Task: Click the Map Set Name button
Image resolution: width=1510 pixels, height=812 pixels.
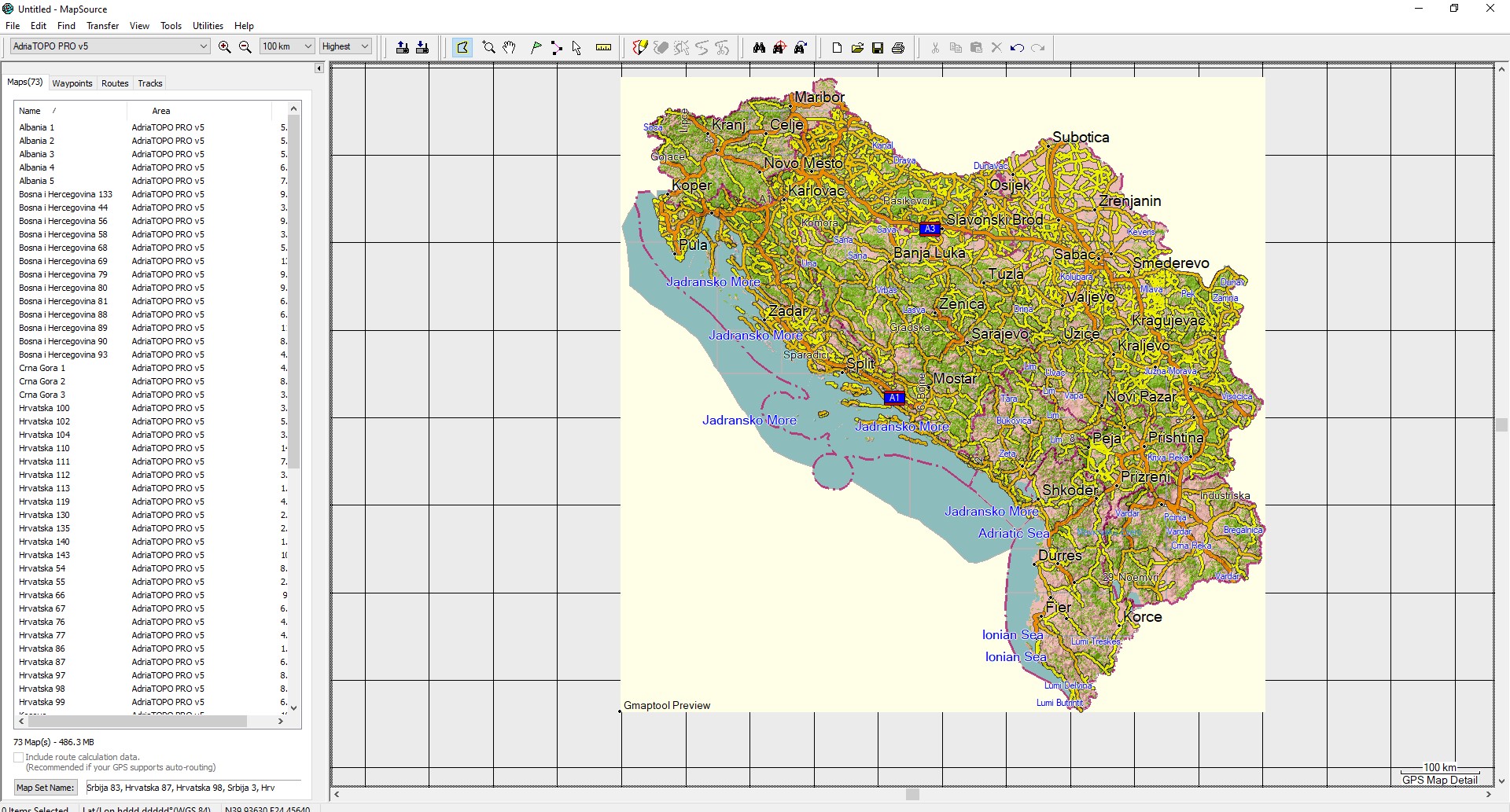Action: (x=45, y=788)
